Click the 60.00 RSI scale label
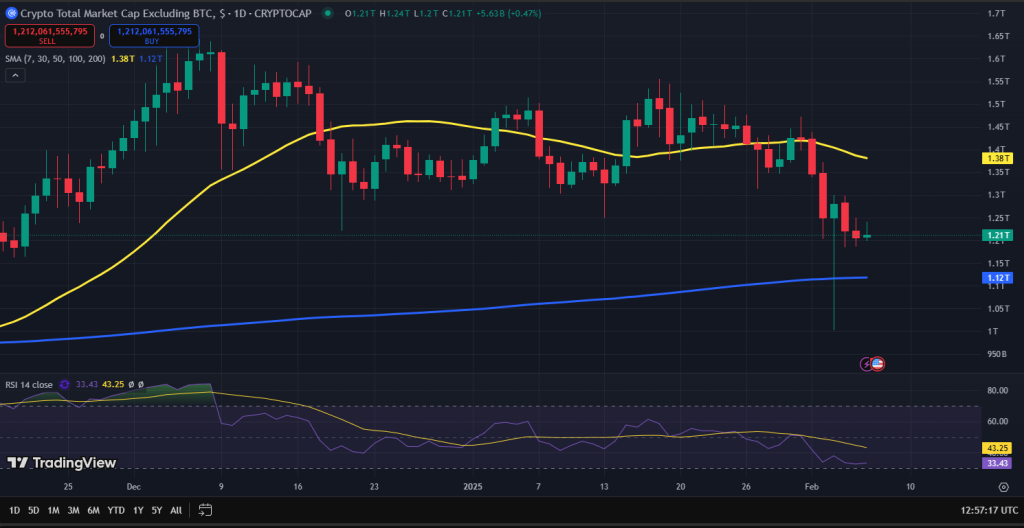The width and height of the screenshot is (1024, 528). [997, 421]
